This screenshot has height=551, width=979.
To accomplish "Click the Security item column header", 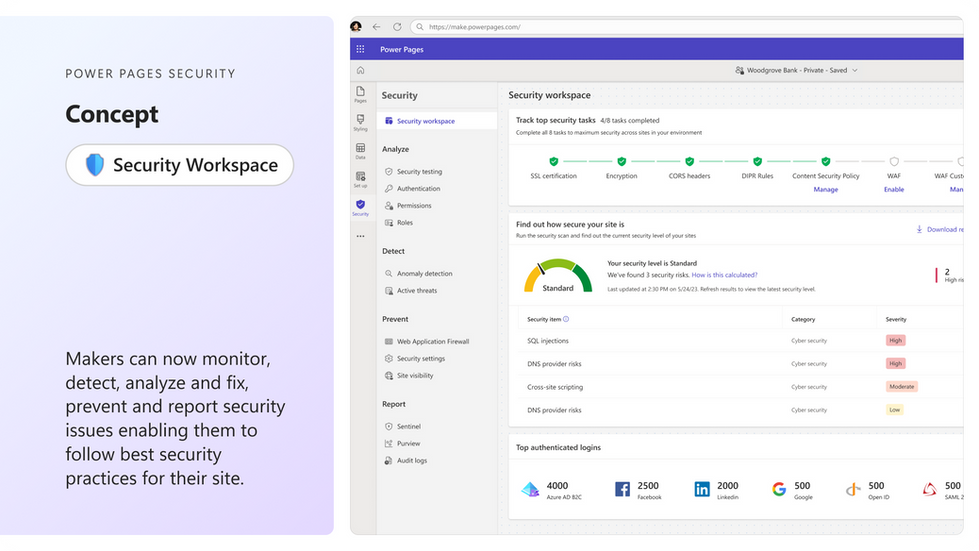I will pos(544,319).
